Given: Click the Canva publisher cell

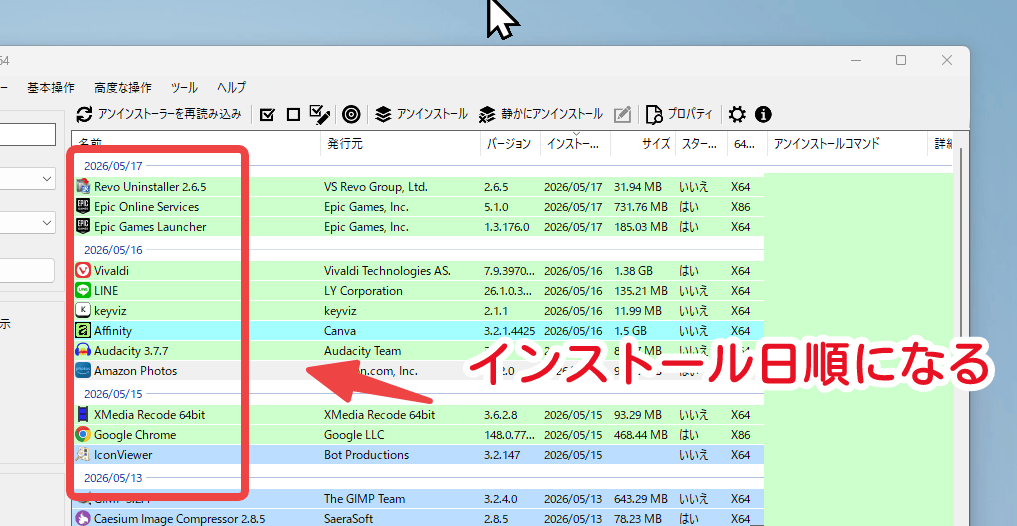Looking at the screenshot, I should pos(340,331).
